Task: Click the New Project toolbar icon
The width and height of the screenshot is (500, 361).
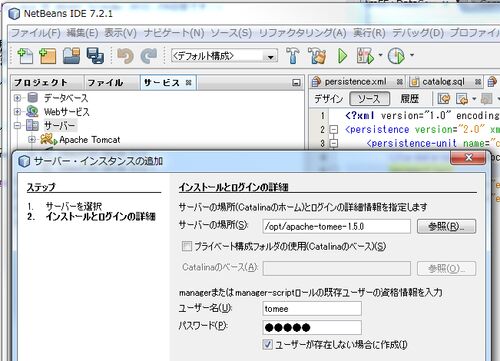Action: tap(47, 56)
